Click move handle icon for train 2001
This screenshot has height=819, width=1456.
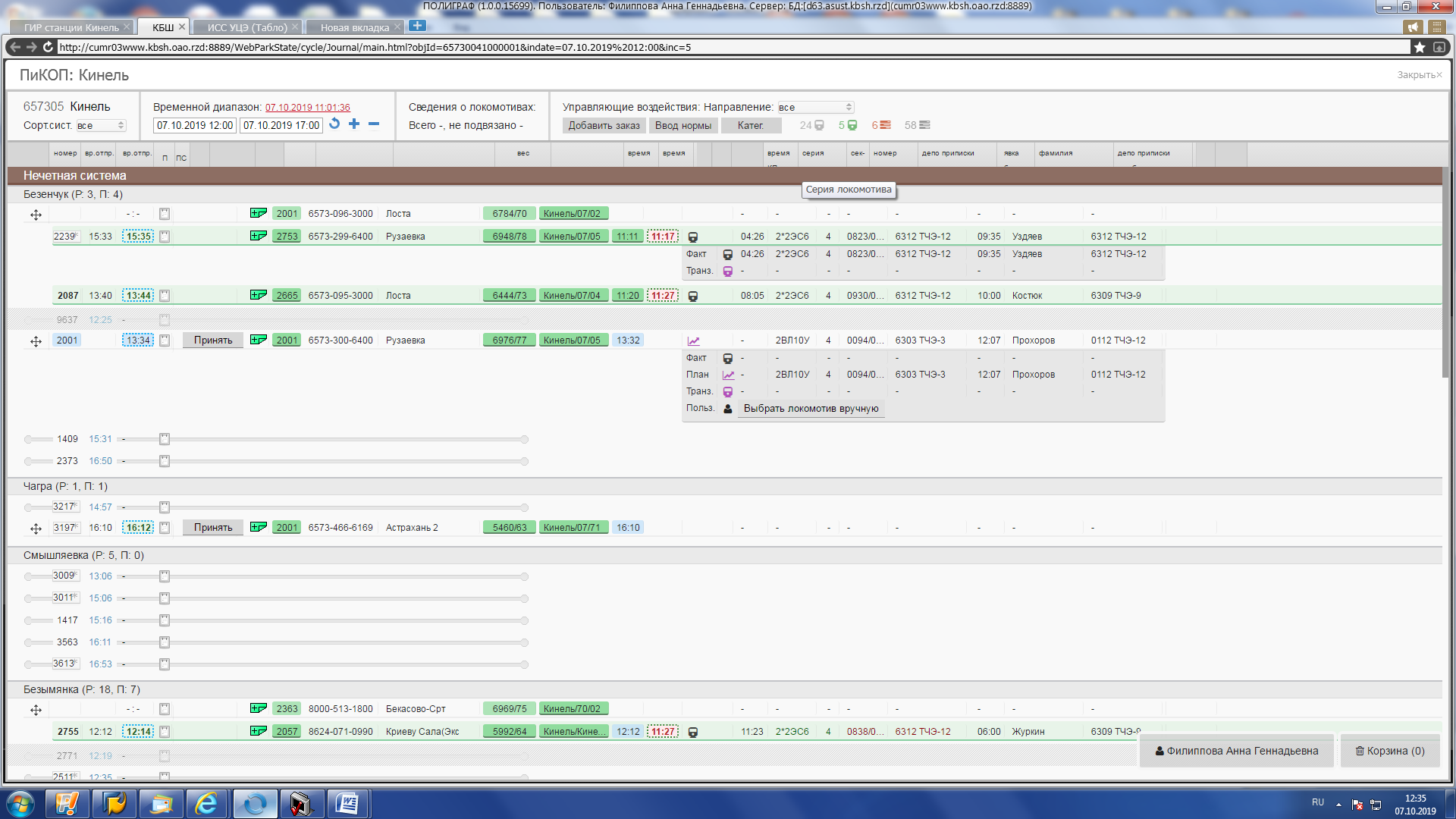coord(36,341)
